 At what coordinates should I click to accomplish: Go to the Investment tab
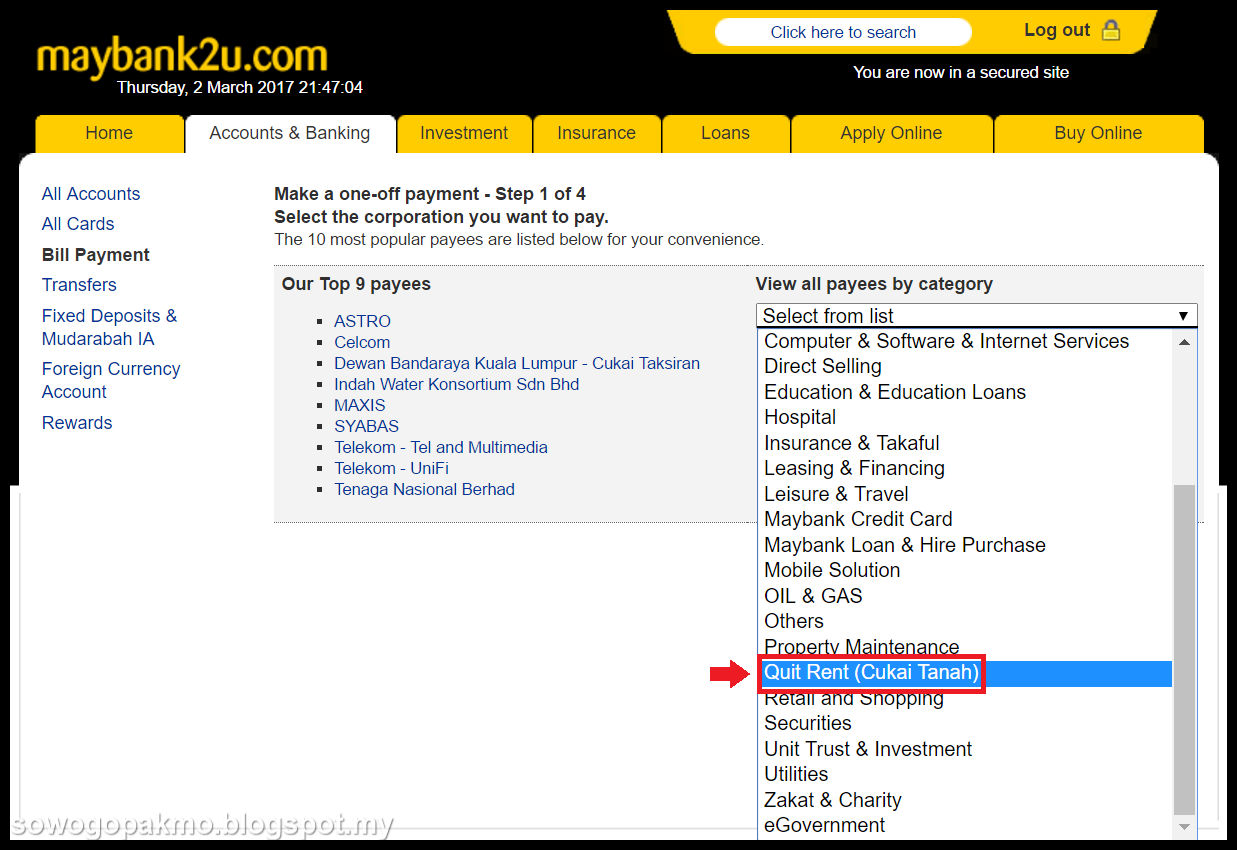pyautogui.click(x=464, y=133)
